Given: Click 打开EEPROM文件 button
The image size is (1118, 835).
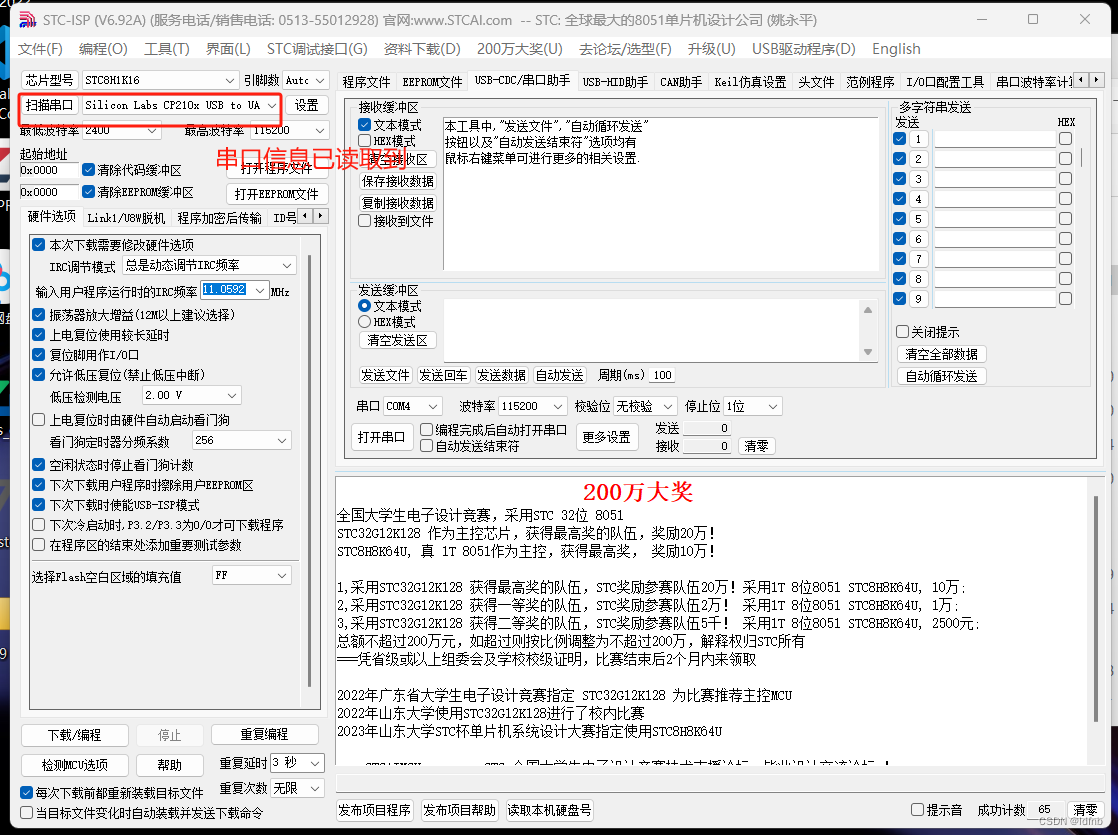Looking at the screenshot, I should 277,194.
